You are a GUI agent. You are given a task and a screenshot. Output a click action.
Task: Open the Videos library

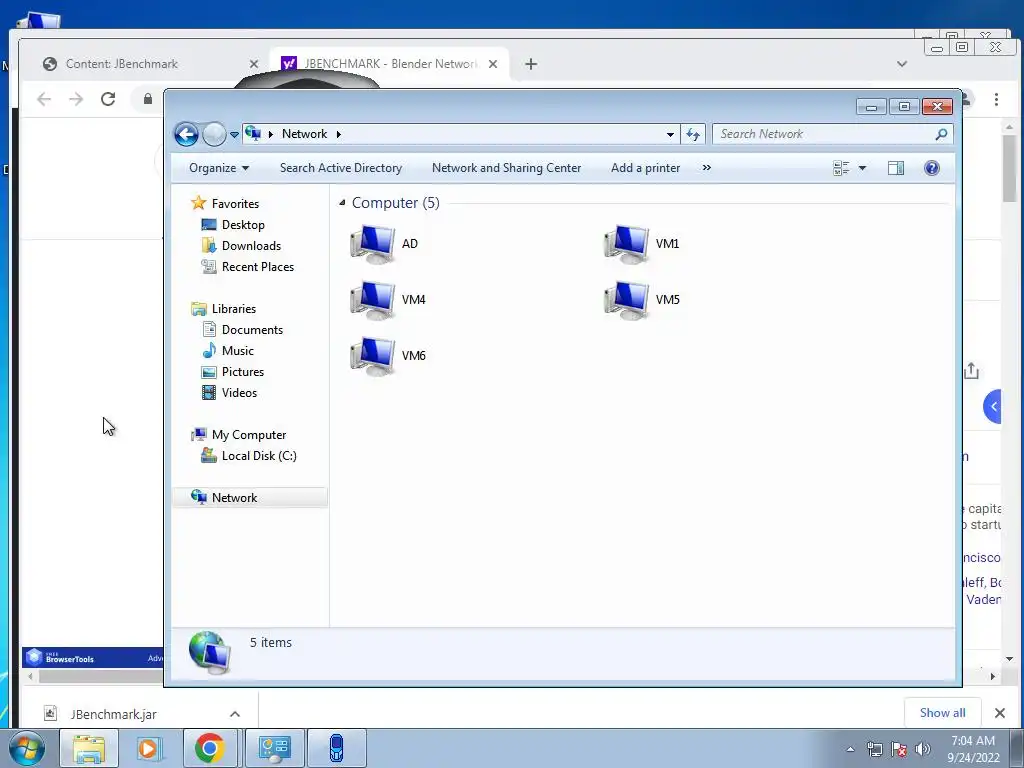tap(239, 392)
